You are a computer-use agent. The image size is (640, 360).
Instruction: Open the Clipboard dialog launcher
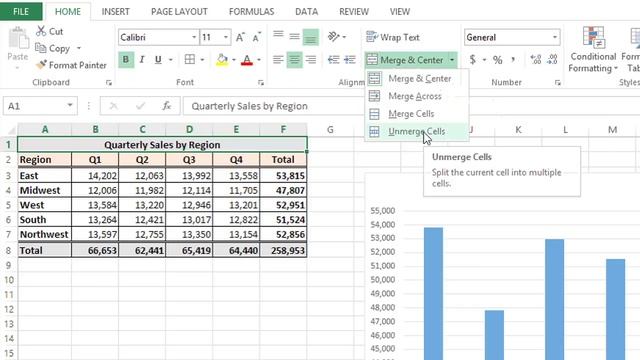109,82
